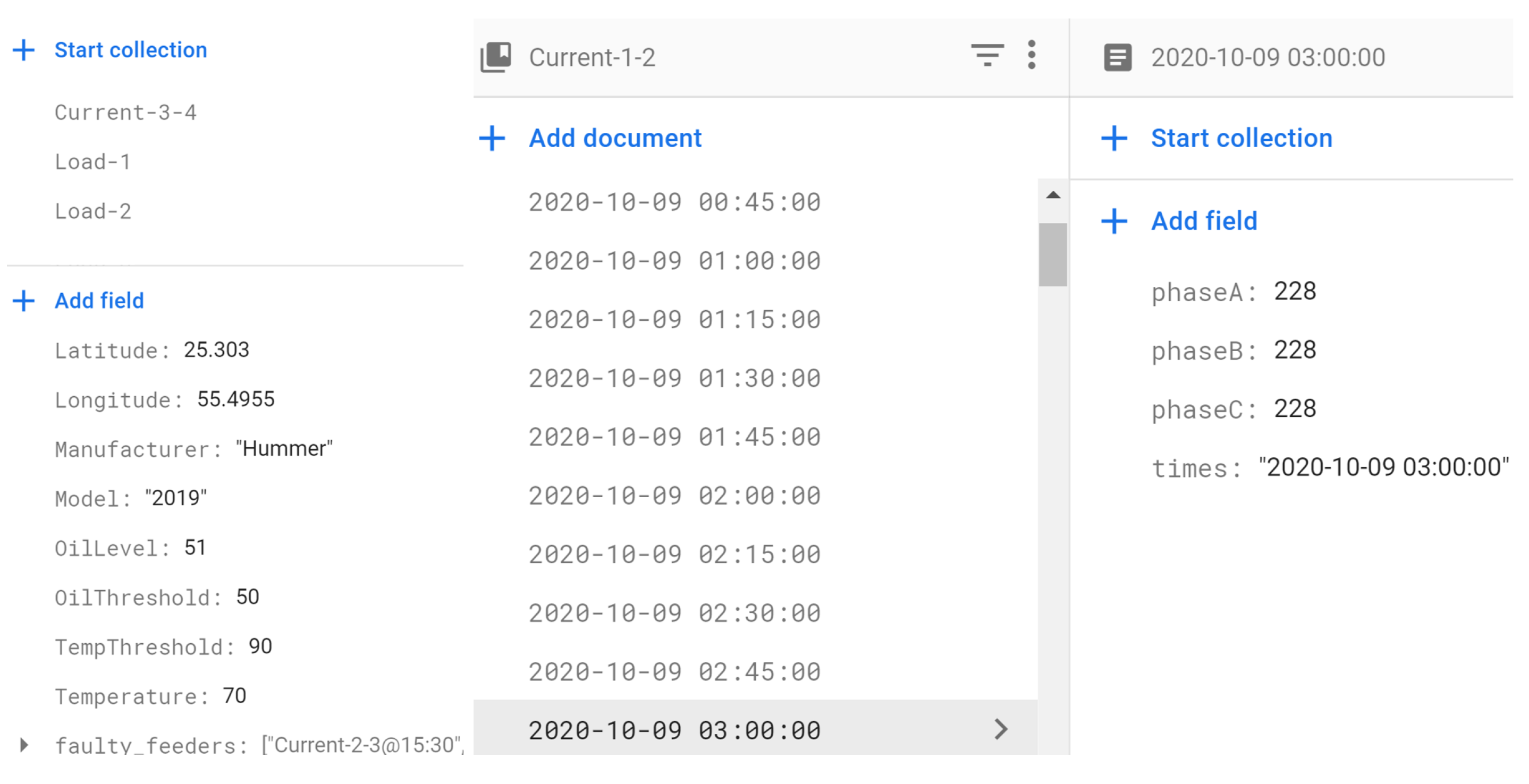Expand the faulty_feeders array field
Image resolution: width=1529 pixels, height=784 pixels.
point(24,745)
